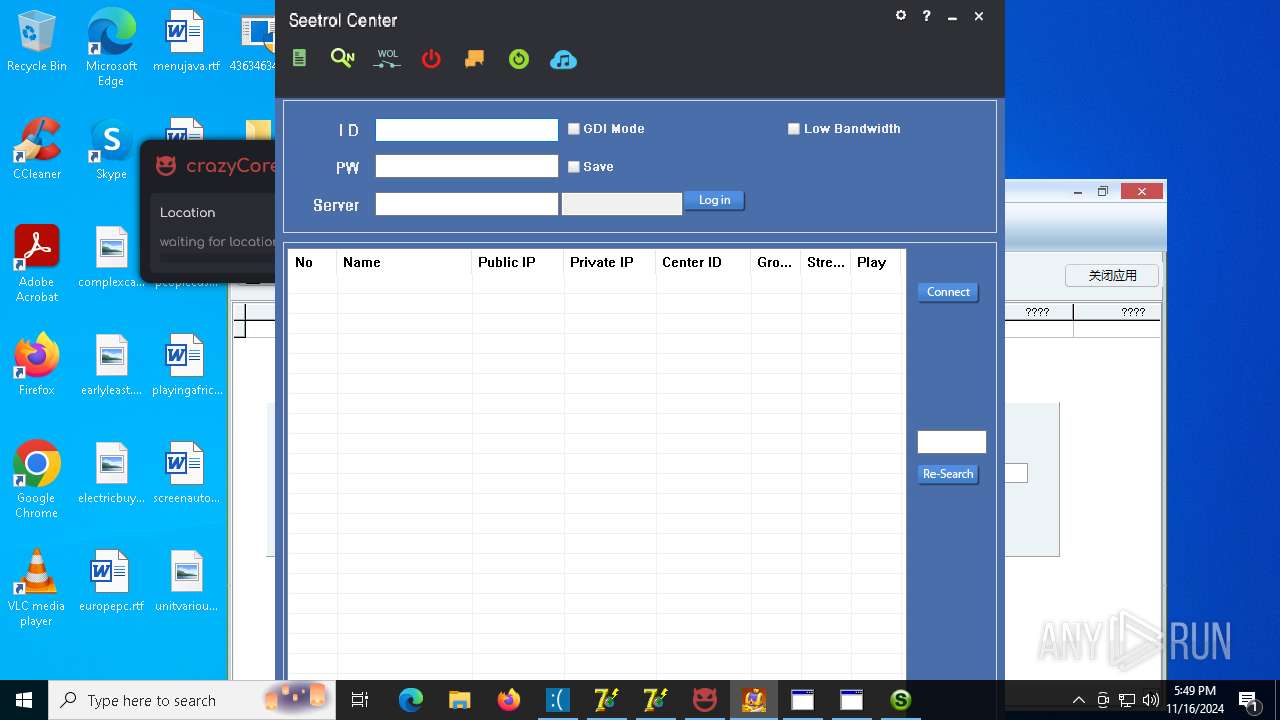This screenshot has height=720, width=1280.
Task: Open menujava.rtf desktop file
Action: point(186,41)
